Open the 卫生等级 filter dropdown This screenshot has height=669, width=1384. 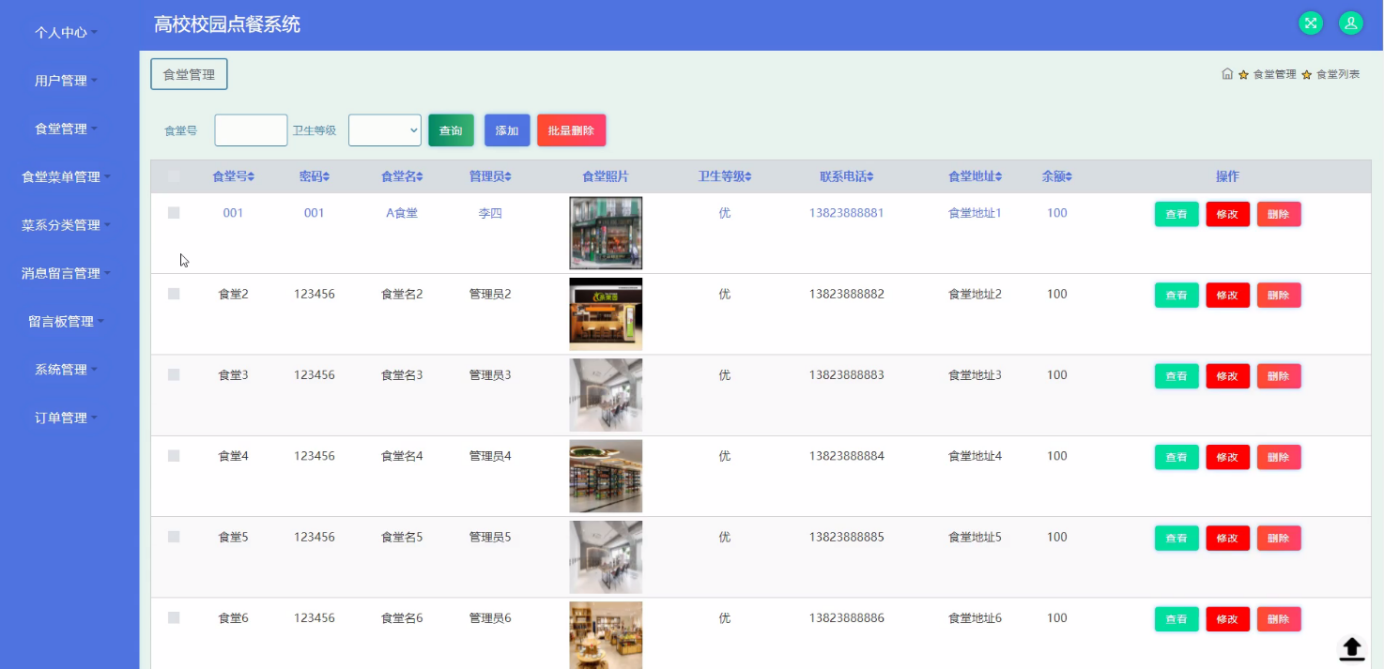(385, 130)
